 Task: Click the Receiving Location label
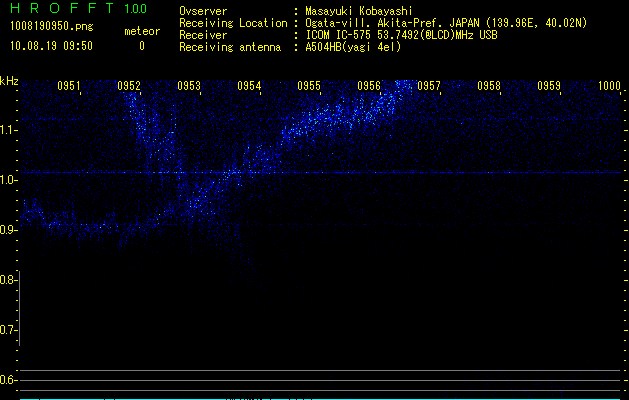pyautogui.click(x=233, y=23)
